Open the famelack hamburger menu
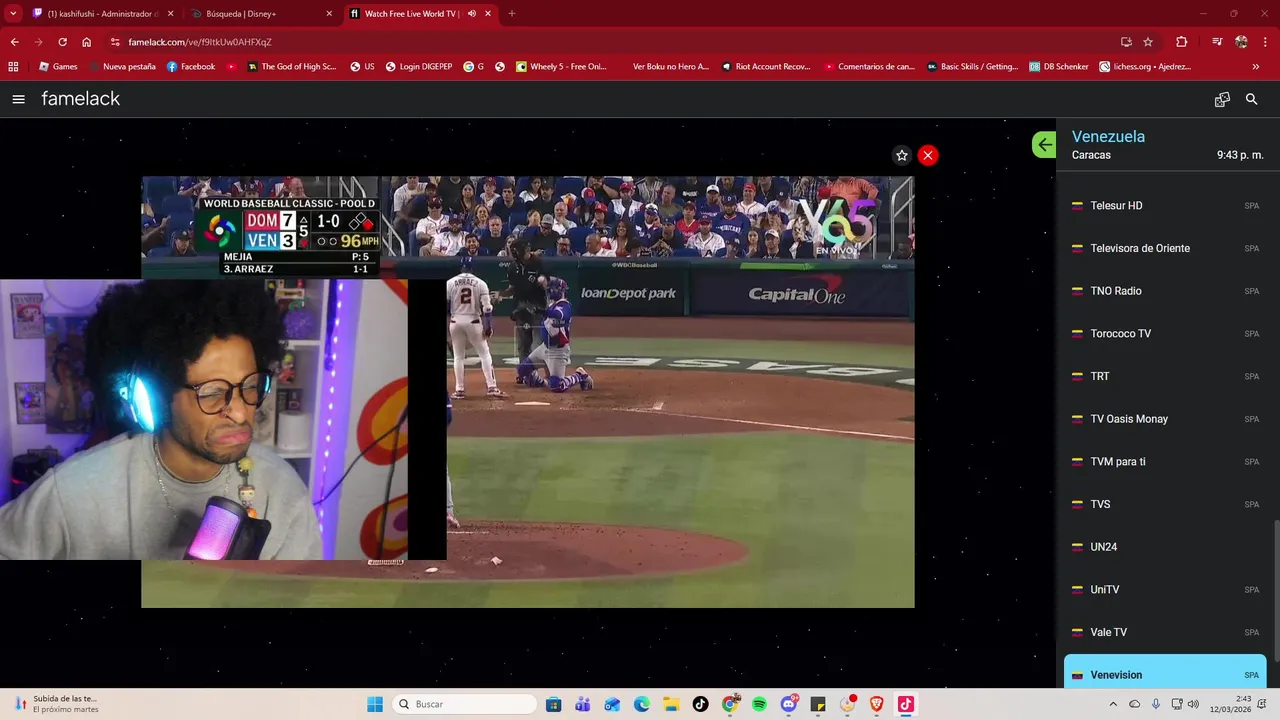1280x720 pixels. [19, 99]
